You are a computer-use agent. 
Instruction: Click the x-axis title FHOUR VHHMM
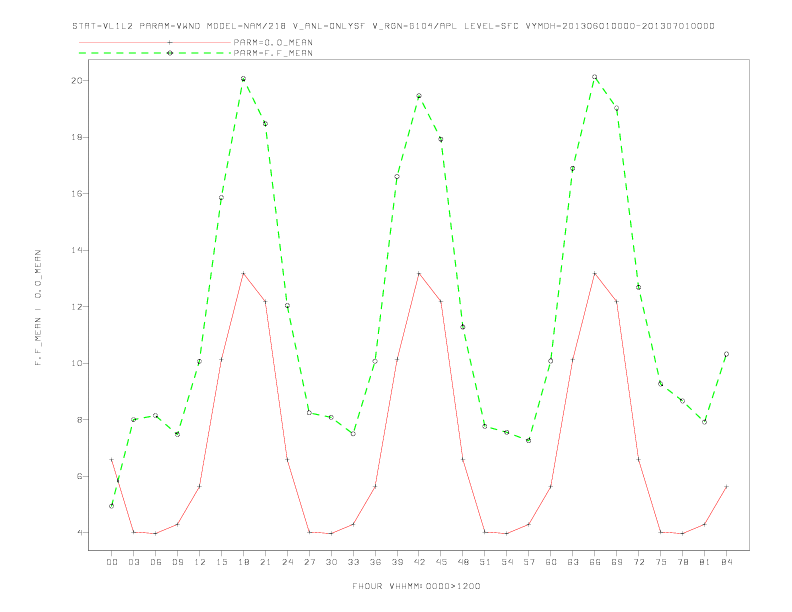pyautogui.click(x=416, y=586)
